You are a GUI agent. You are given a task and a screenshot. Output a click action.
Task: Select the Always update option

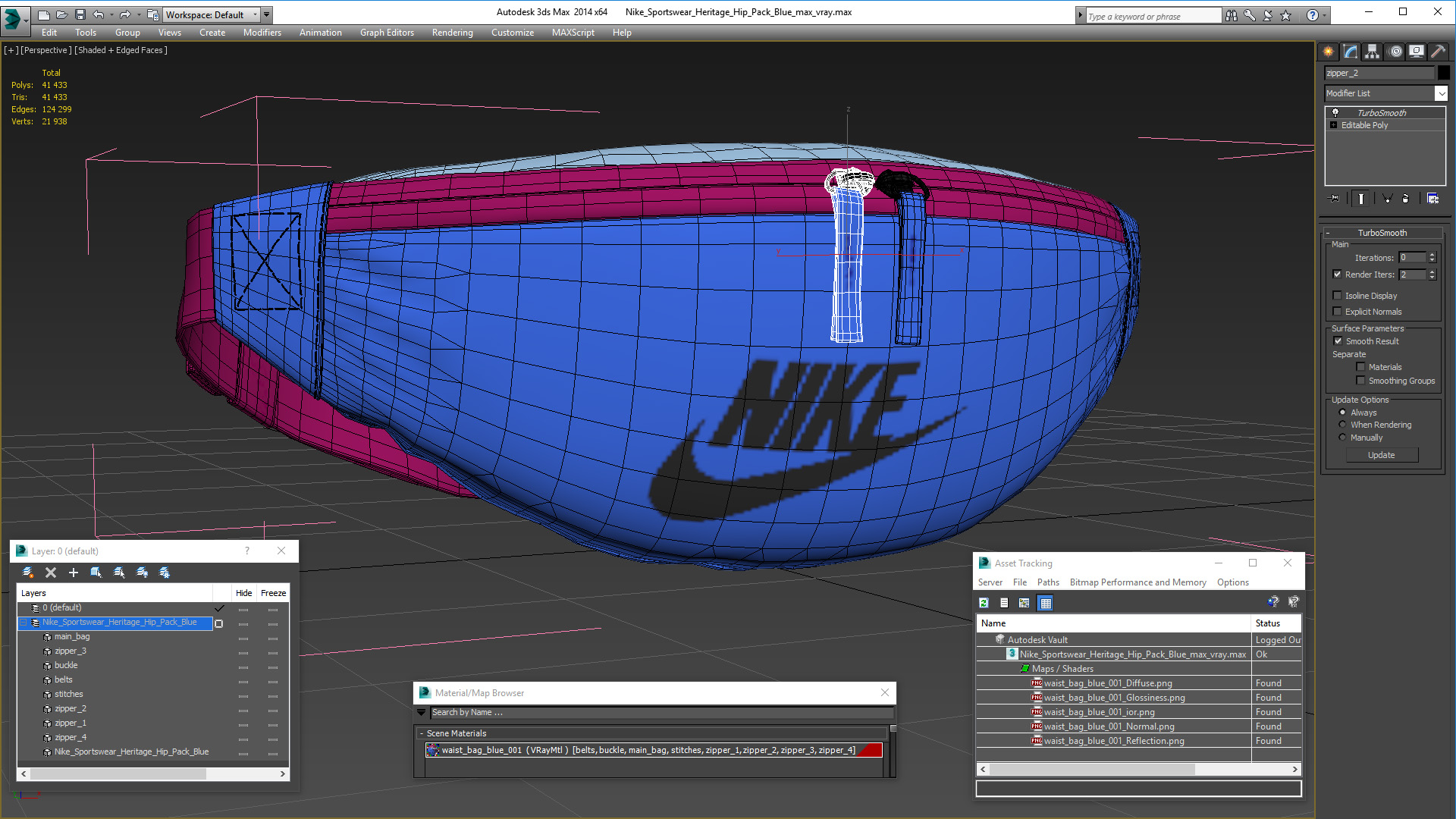point(1342,413)
